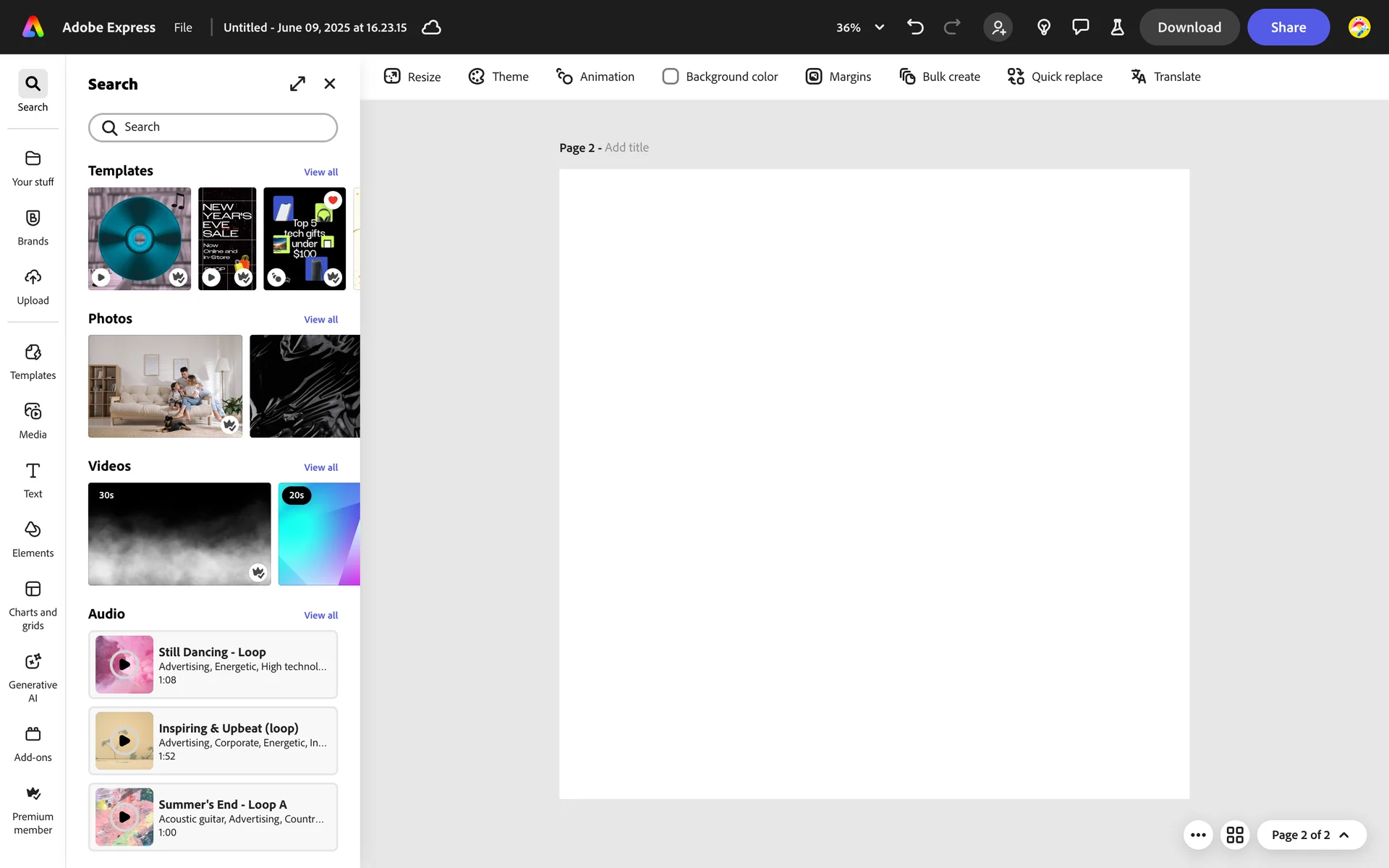Open the File menu
Viewport: 1389px width, 868px height.
[x=183, y=27]
